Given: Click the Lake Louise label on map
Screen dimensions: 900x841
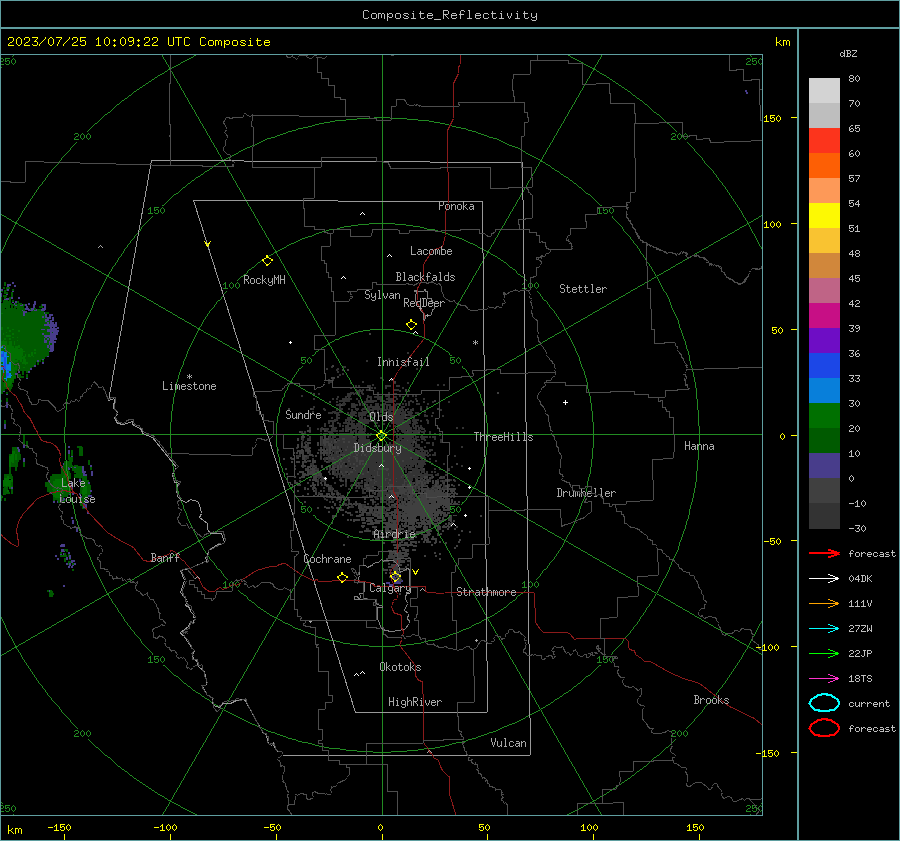Looking at the screenshot, I should (77, 491).
